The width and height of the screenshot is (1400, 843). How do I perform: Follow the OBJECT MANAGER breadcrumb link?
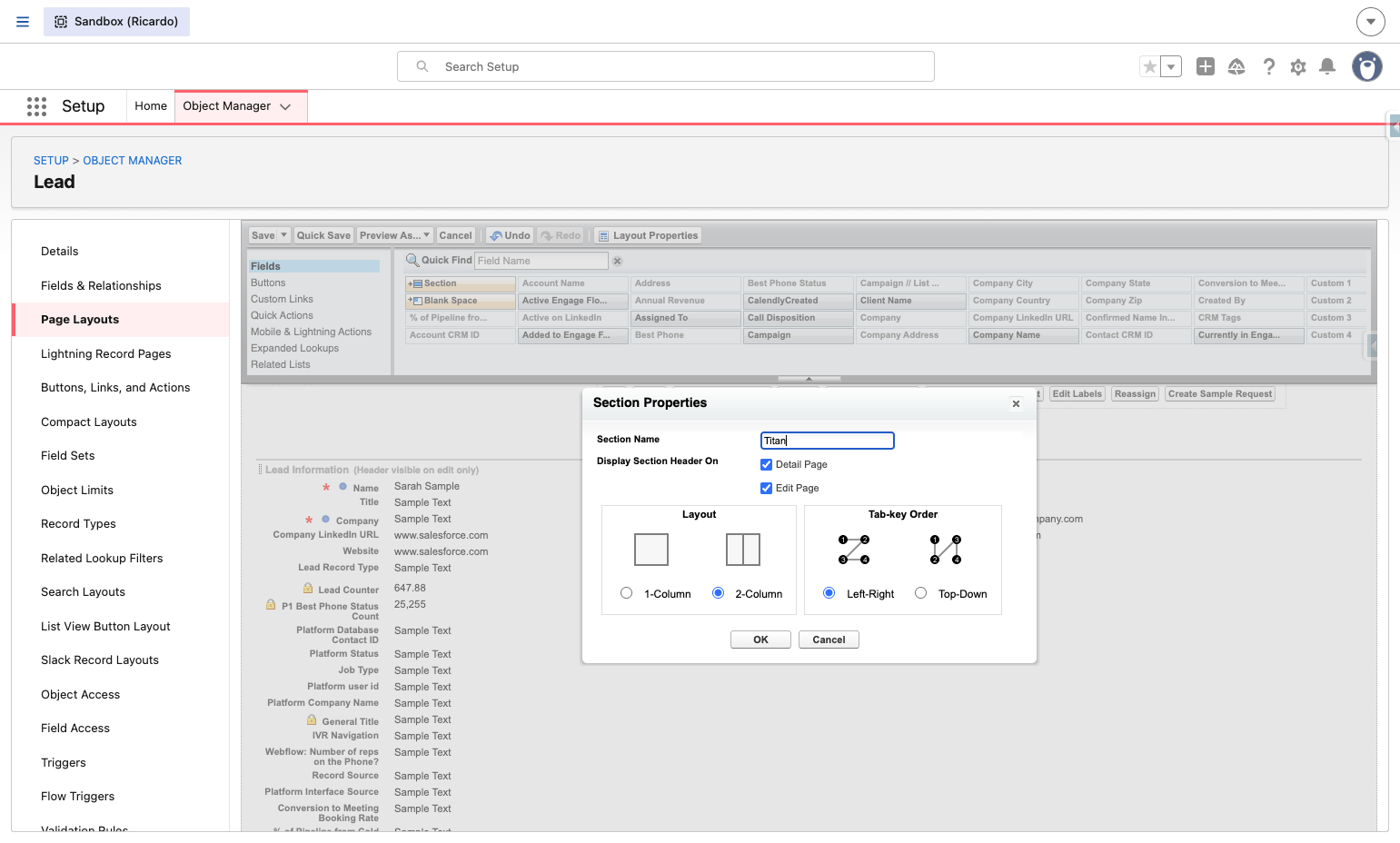[133, 161]
